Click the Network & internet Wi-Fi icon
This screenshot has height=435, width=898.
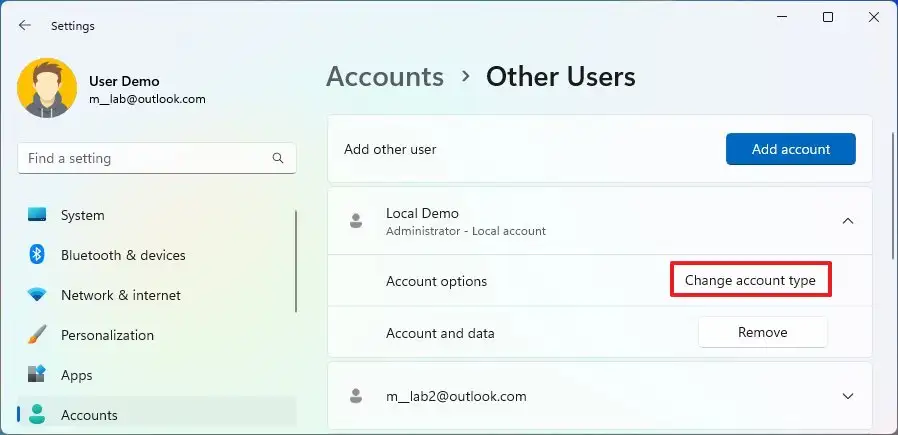37,295
